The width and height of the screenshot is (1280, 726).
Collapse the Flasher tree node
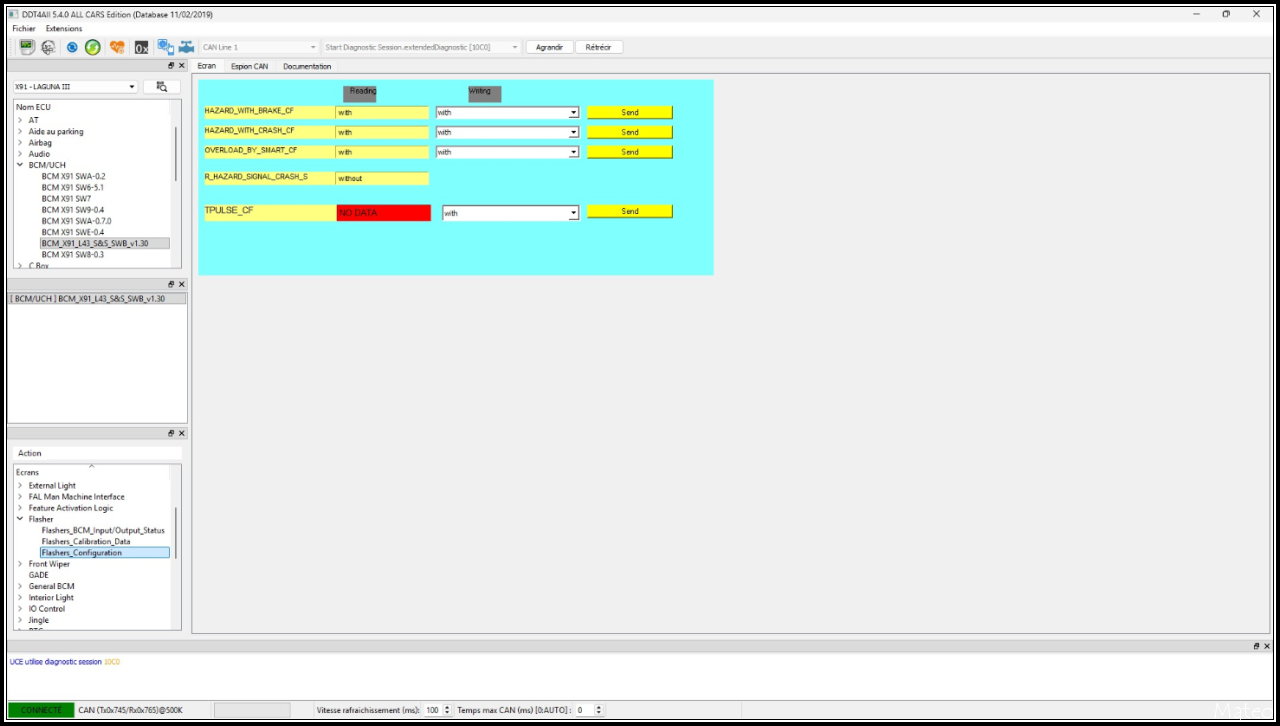tap(20, 519)
